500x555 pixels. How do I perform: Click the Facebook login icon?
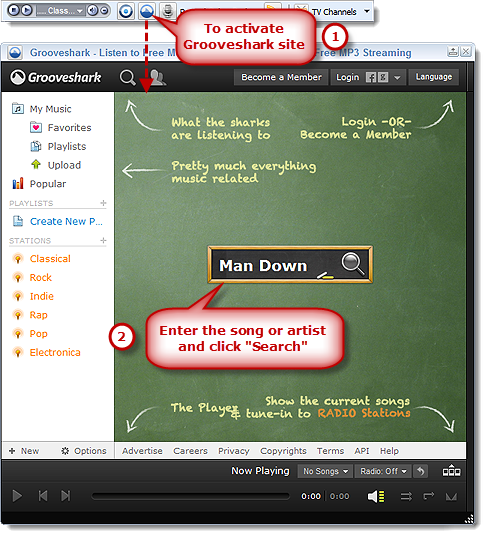coord(371,77)
